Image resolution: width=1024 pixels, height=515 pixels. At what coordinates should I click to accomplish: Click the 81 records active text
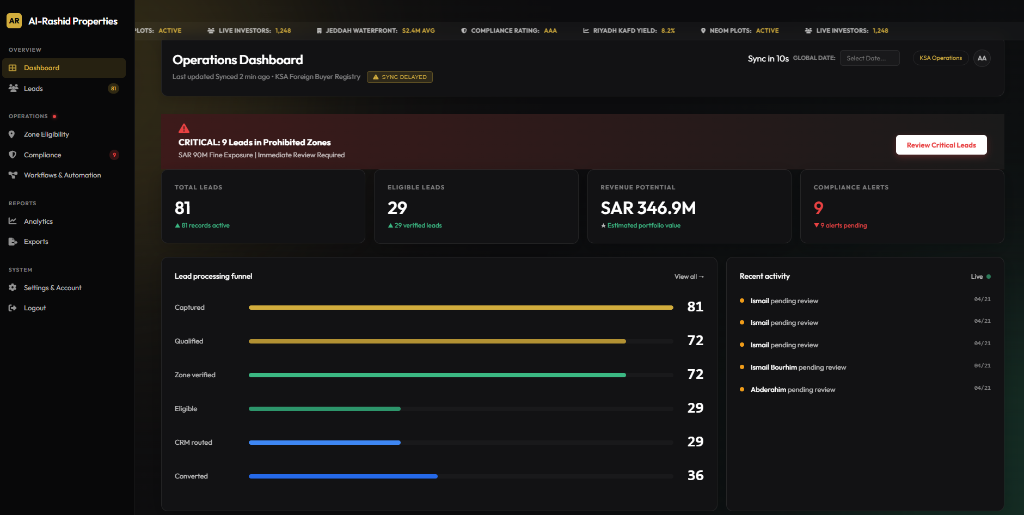click(x=202, y=225)
